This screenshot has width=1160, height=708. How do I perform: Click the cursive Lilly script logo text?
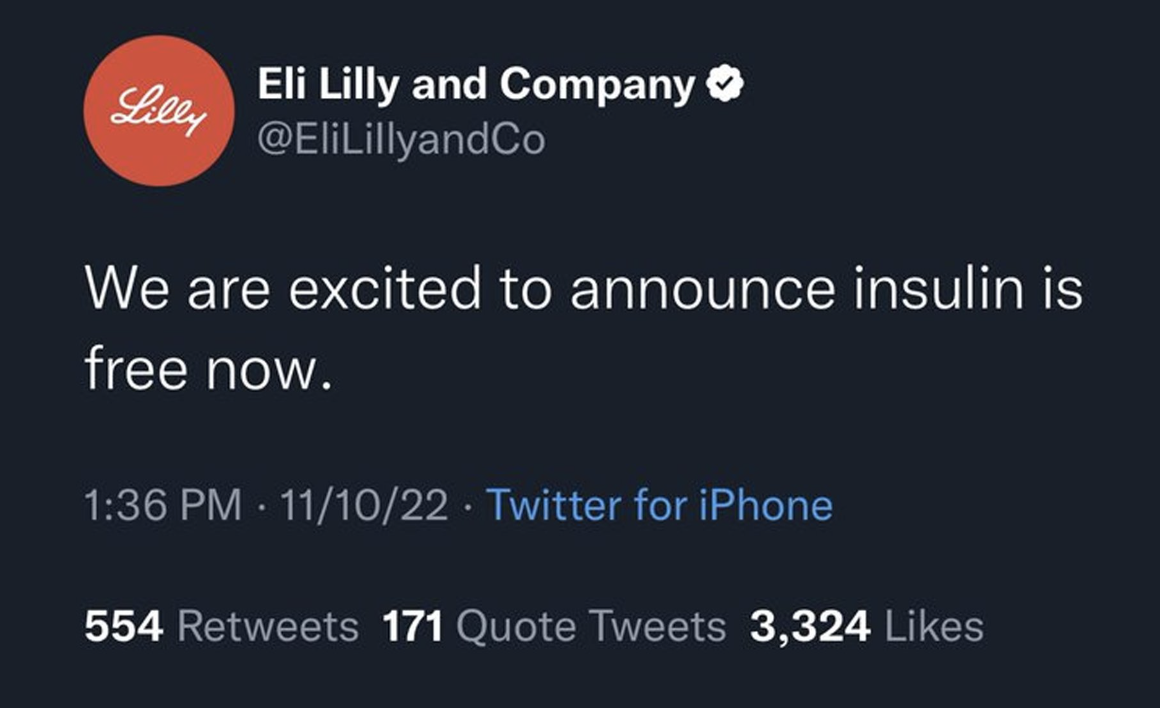tap(158, 111)
